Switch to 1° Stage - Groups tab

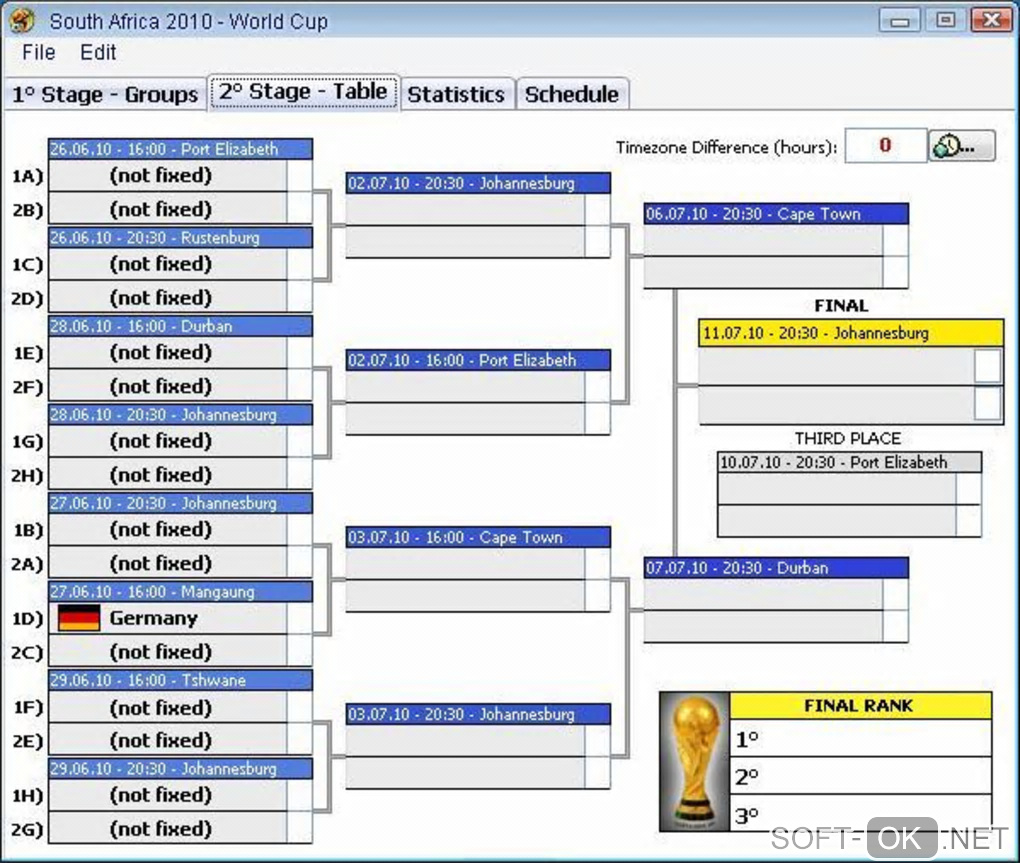[x=105, y=94]
